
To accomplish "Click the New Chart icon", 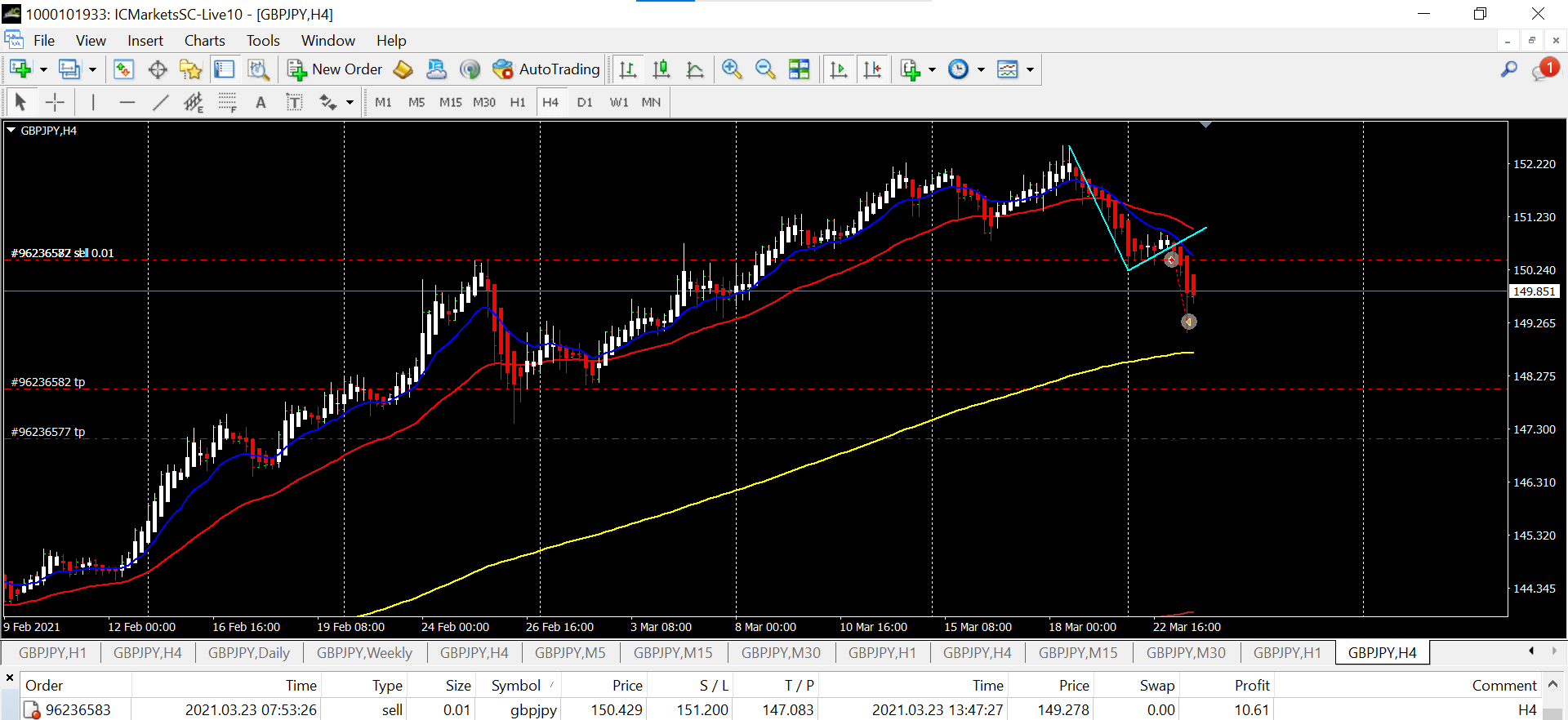I will point(20,69).
